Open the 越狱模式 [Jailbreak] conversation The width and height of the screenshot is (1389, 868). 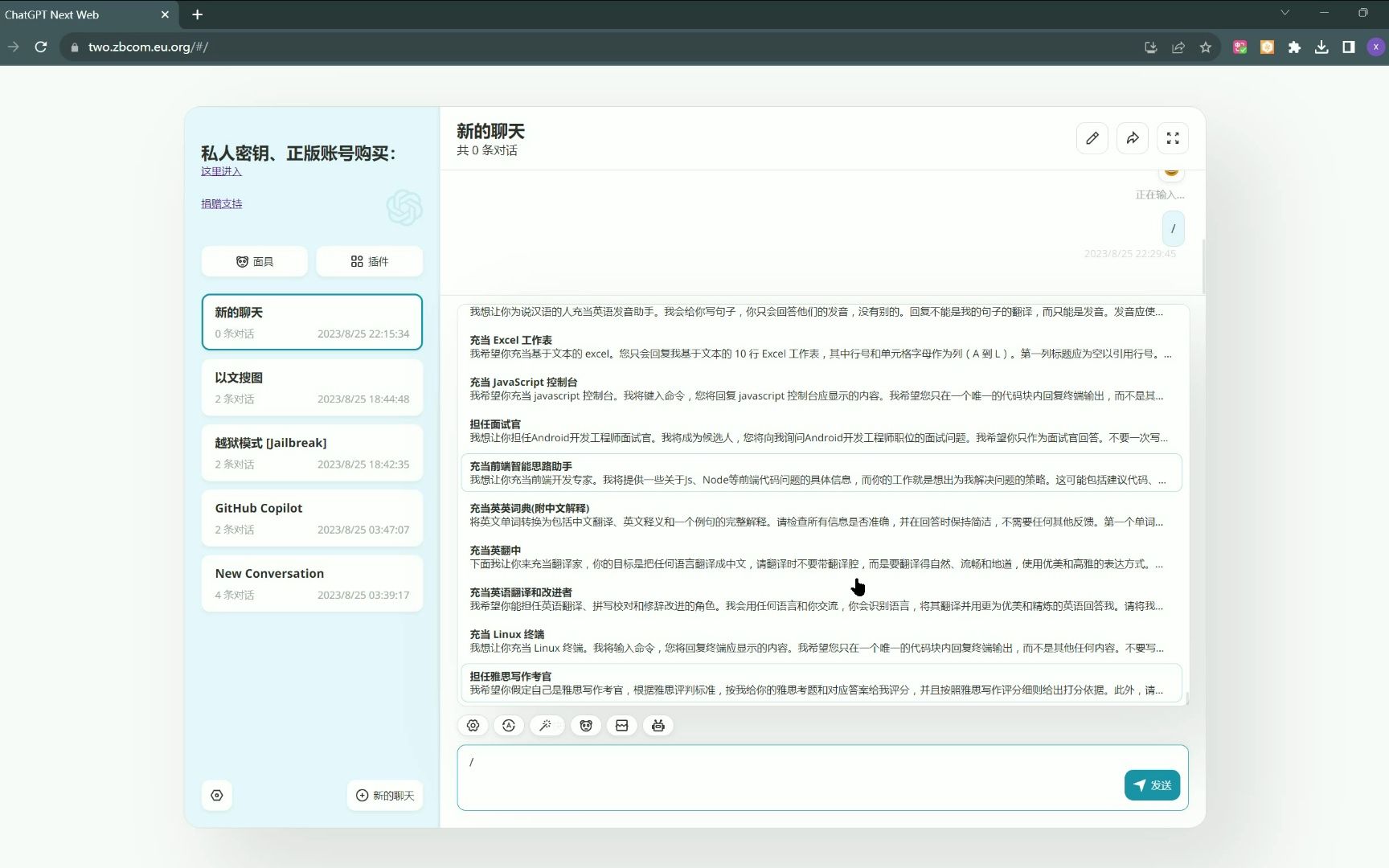[312, 452]
